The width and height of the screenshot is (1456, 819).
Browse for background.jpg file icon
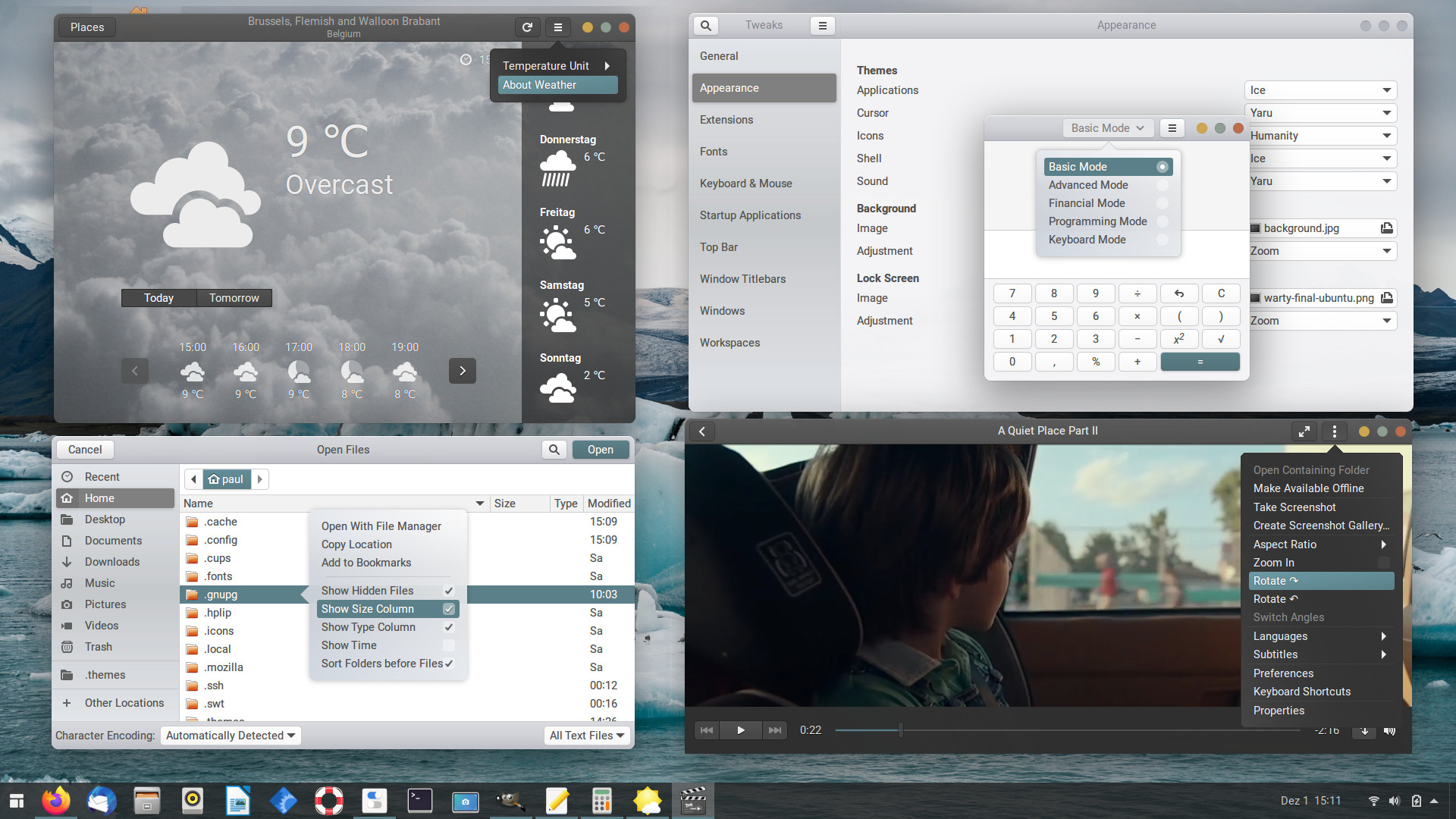[1387, 228]
